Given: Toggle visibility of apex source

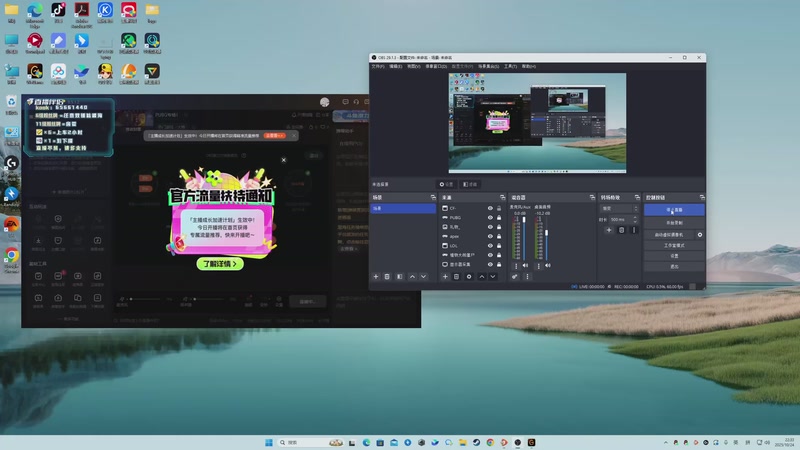Looking at the screenshot, I should 490,236.
